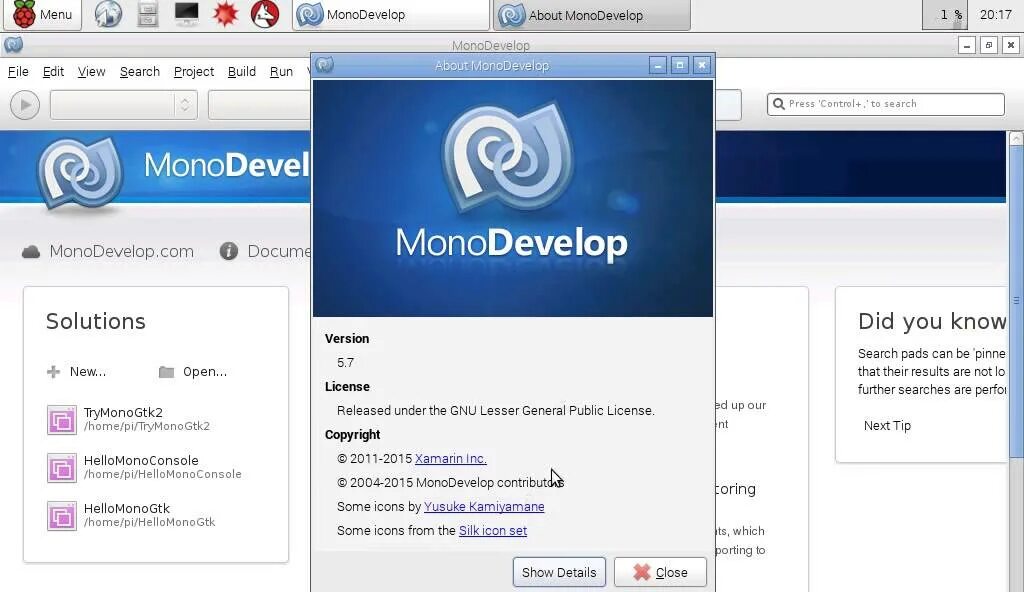Image resolution: width=1024 pixels, height=592 pixels.
Task: Maximize the About MonoDevelop dialog
Action: pyautogui.click(x=680, y=65)
